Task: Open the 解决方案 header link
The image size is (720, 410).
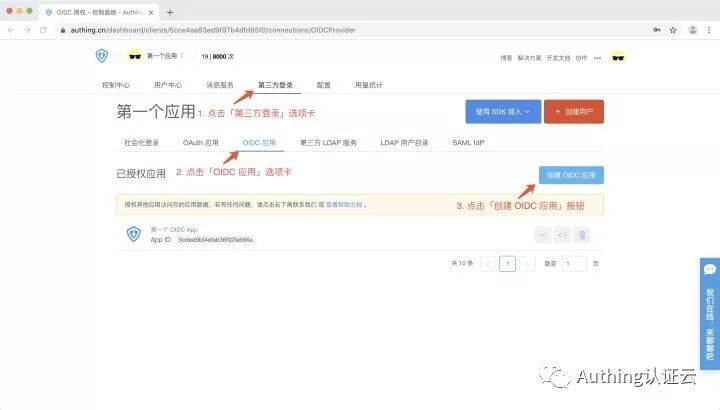Action: point(529,58)
